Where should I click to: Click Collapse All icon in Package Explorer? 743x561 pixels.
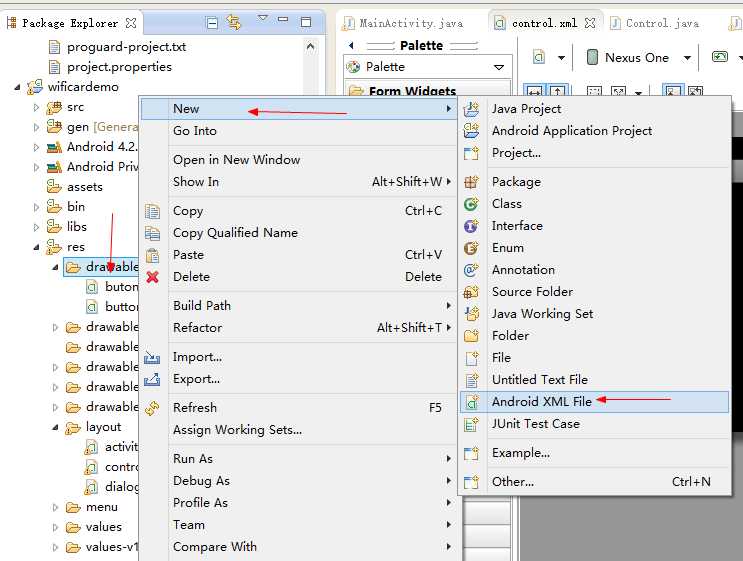point(212,22)
